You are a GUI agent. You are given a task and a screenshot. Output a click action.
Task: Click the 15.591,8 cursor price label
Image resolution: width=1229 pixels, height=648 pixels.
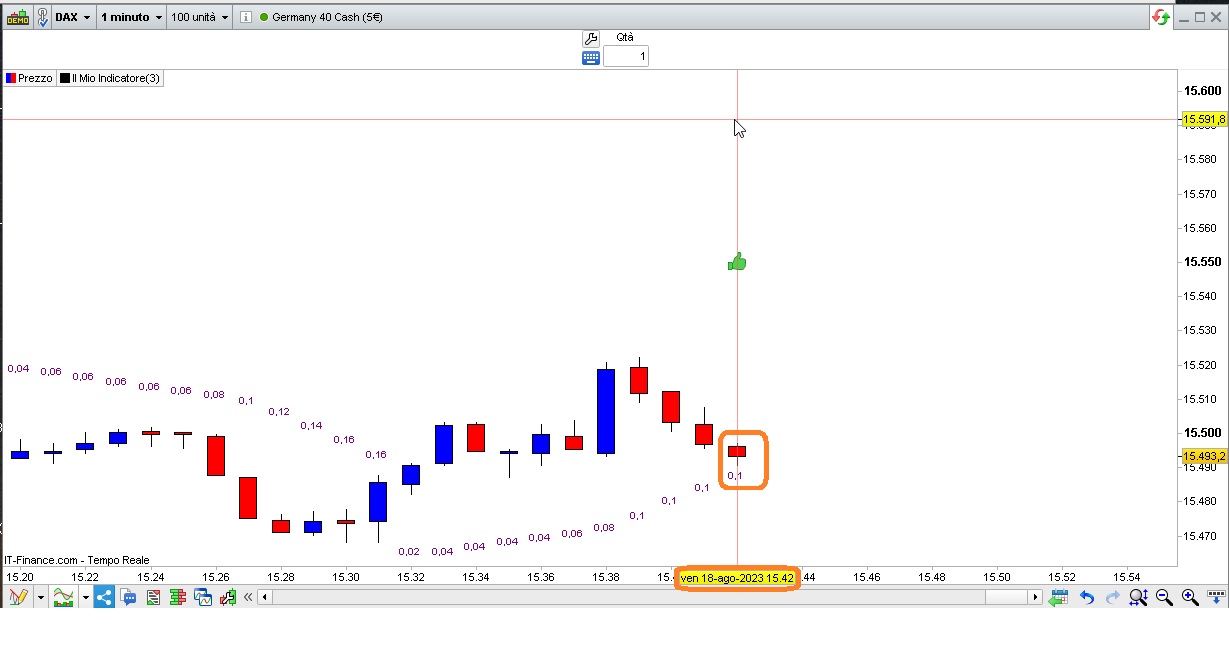[1204, 119]
